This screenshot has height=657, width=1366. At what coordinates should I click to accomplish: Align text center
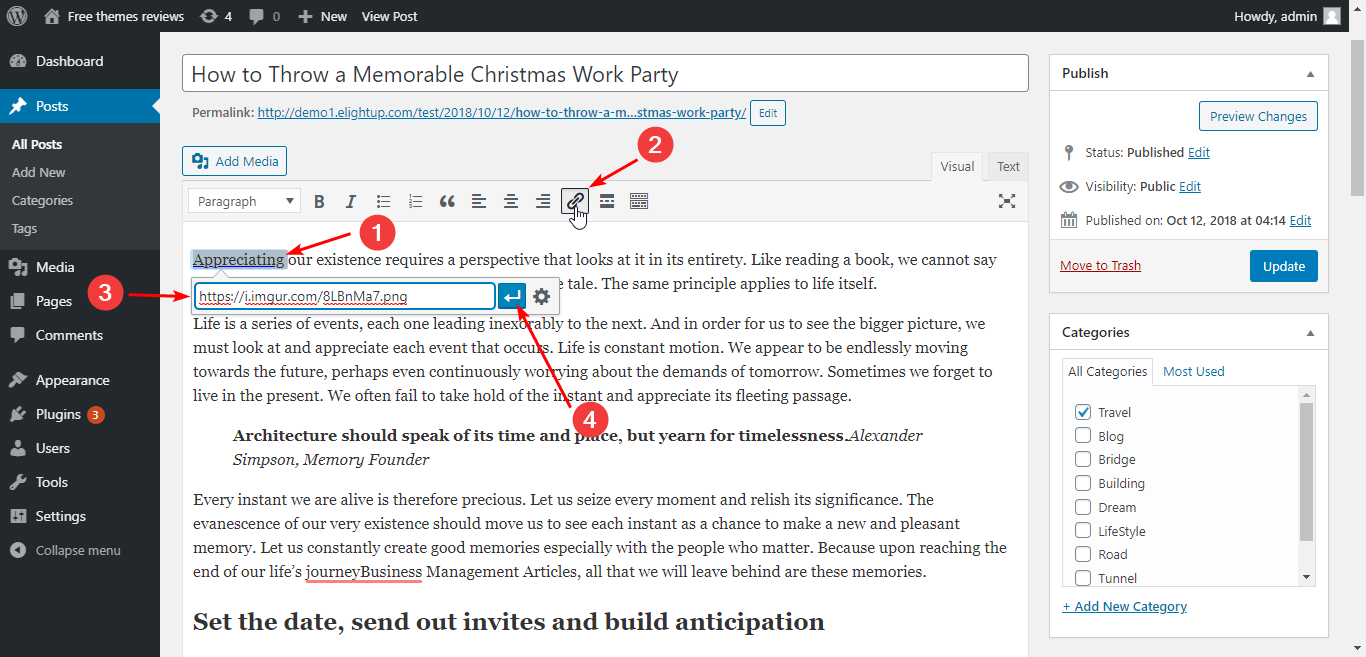pos(511,201)
